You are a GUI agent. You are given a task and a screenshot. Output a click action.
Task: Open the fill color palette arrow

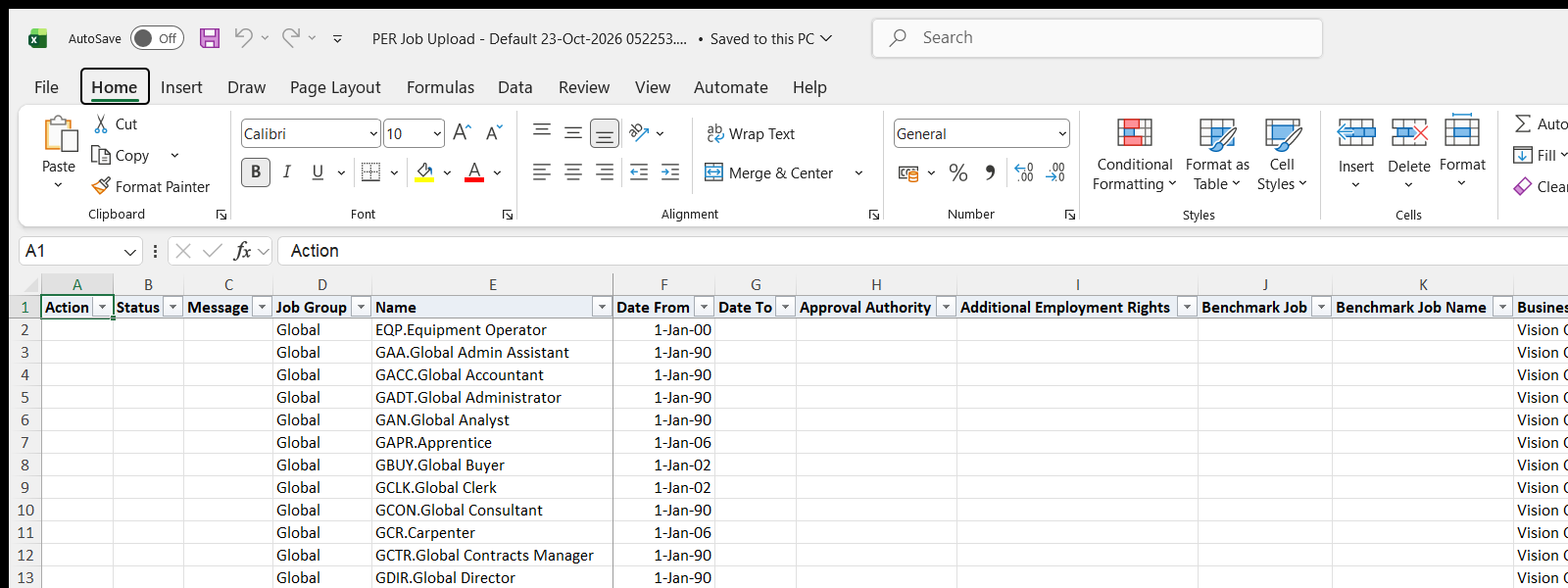tap(447, 173)
